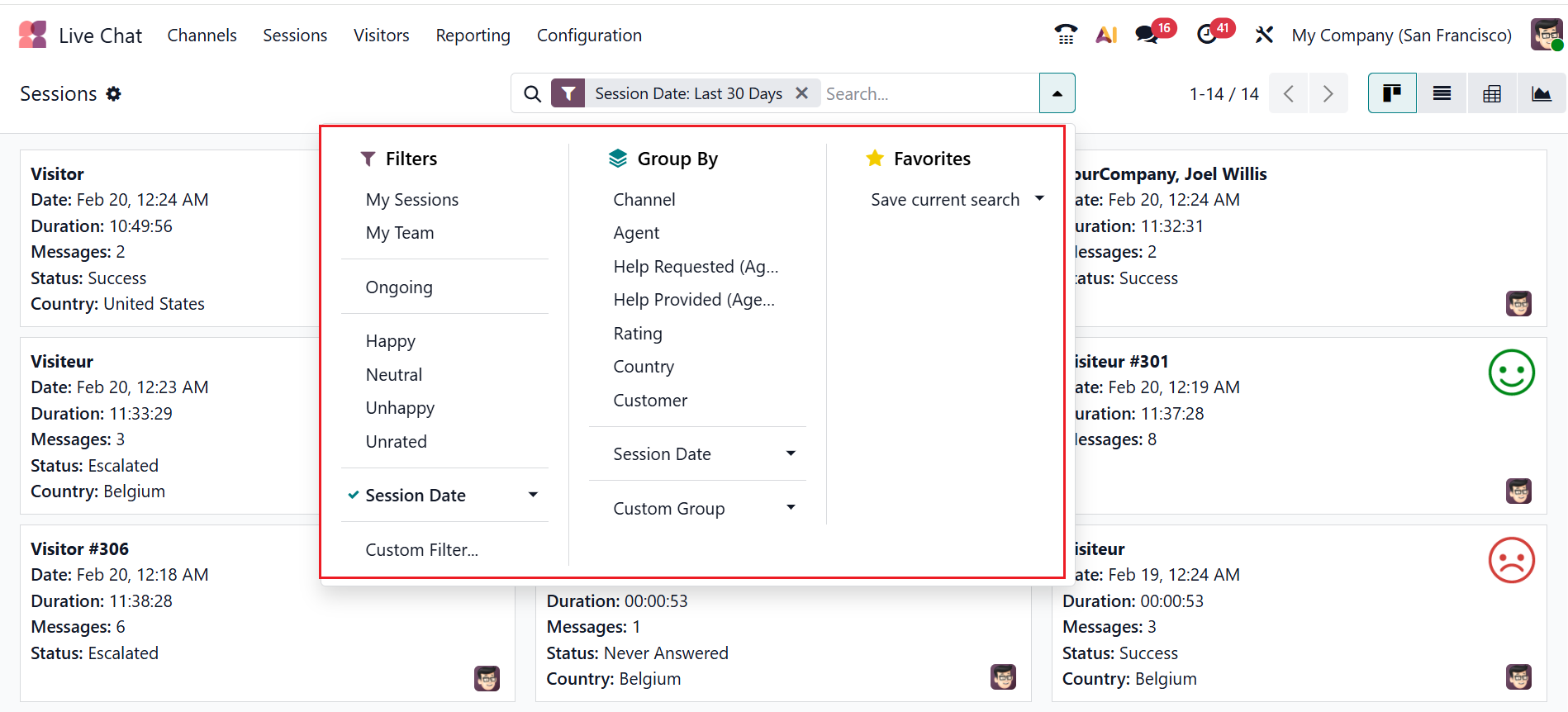The image size is (1568, 712).
Task: Switch to the kanban view
Action: click(x=1392, y=93)
